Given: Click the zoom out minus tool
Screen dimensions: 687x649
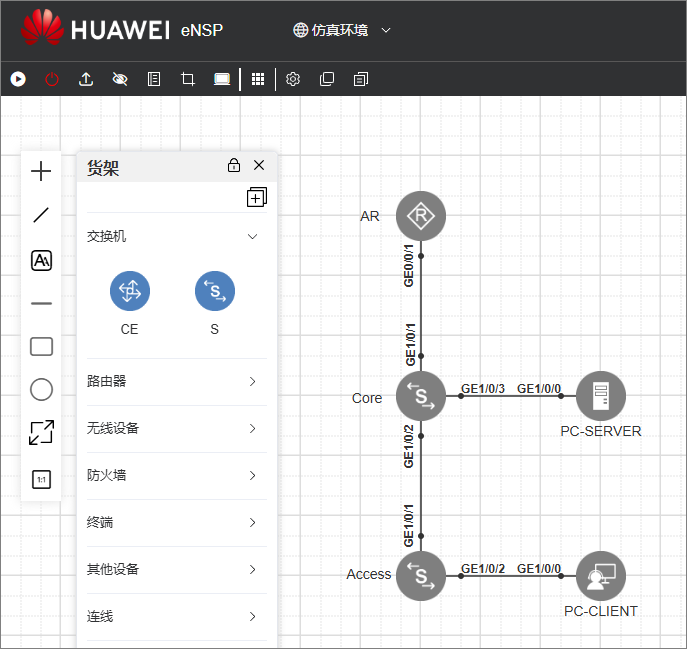Looking at the screenshot, I should pyautogui.click(x=41, y=303).
